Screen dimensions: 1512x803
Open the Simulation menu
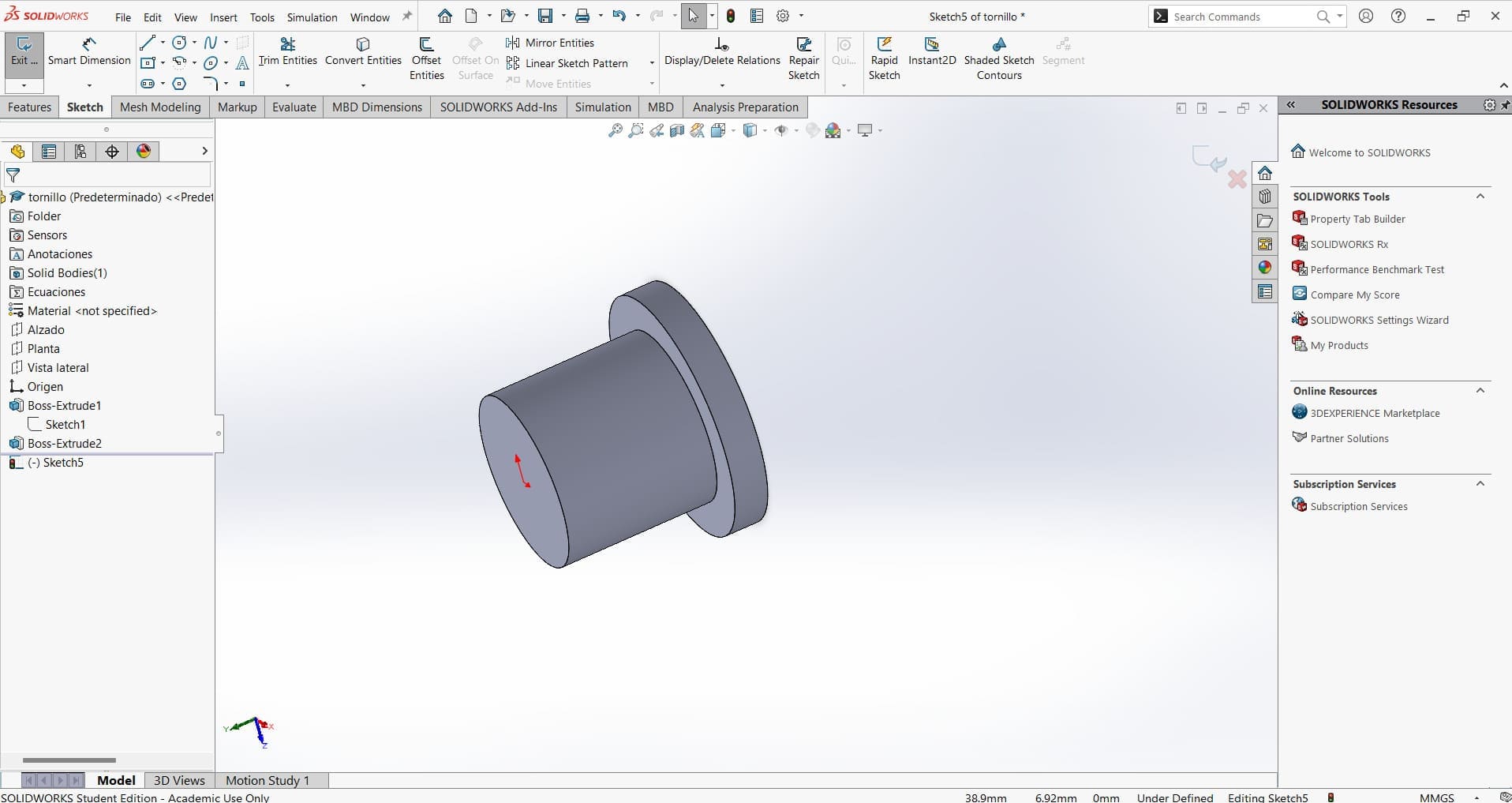(312, 17)
